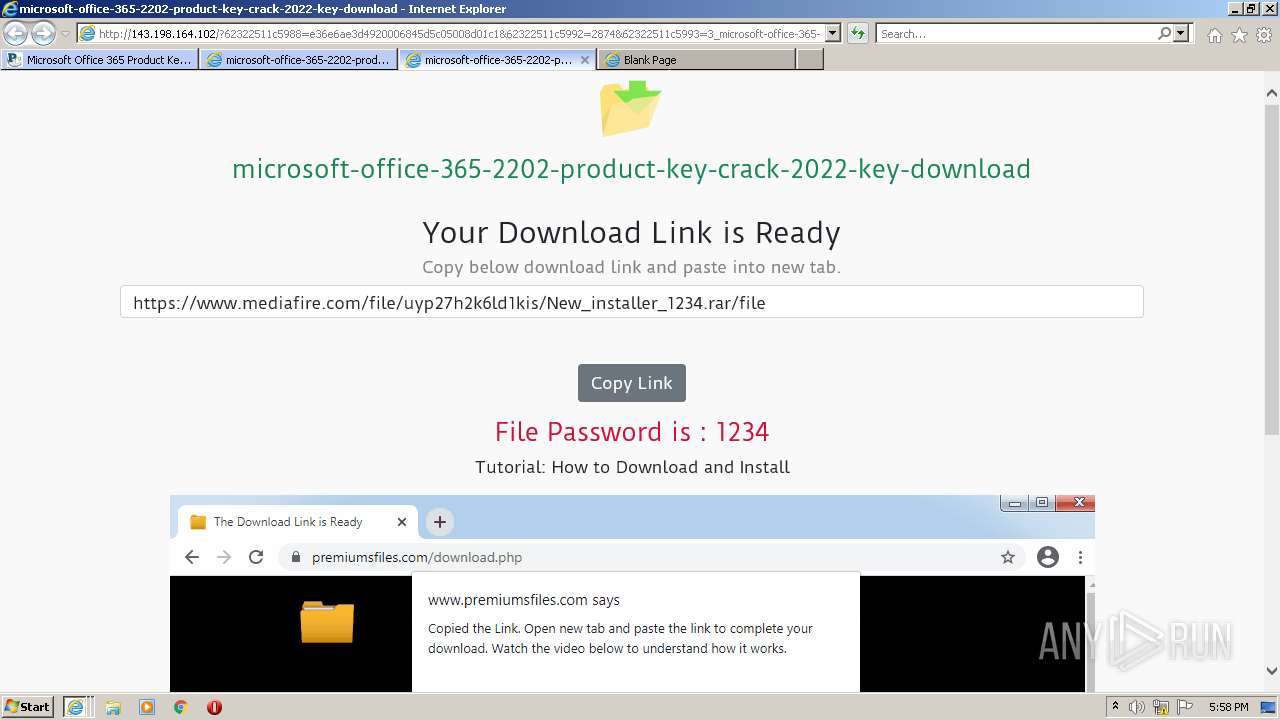Viewport: 1280px width, 720px height.
Task: Click the Copy Link button
Action: 631,383
